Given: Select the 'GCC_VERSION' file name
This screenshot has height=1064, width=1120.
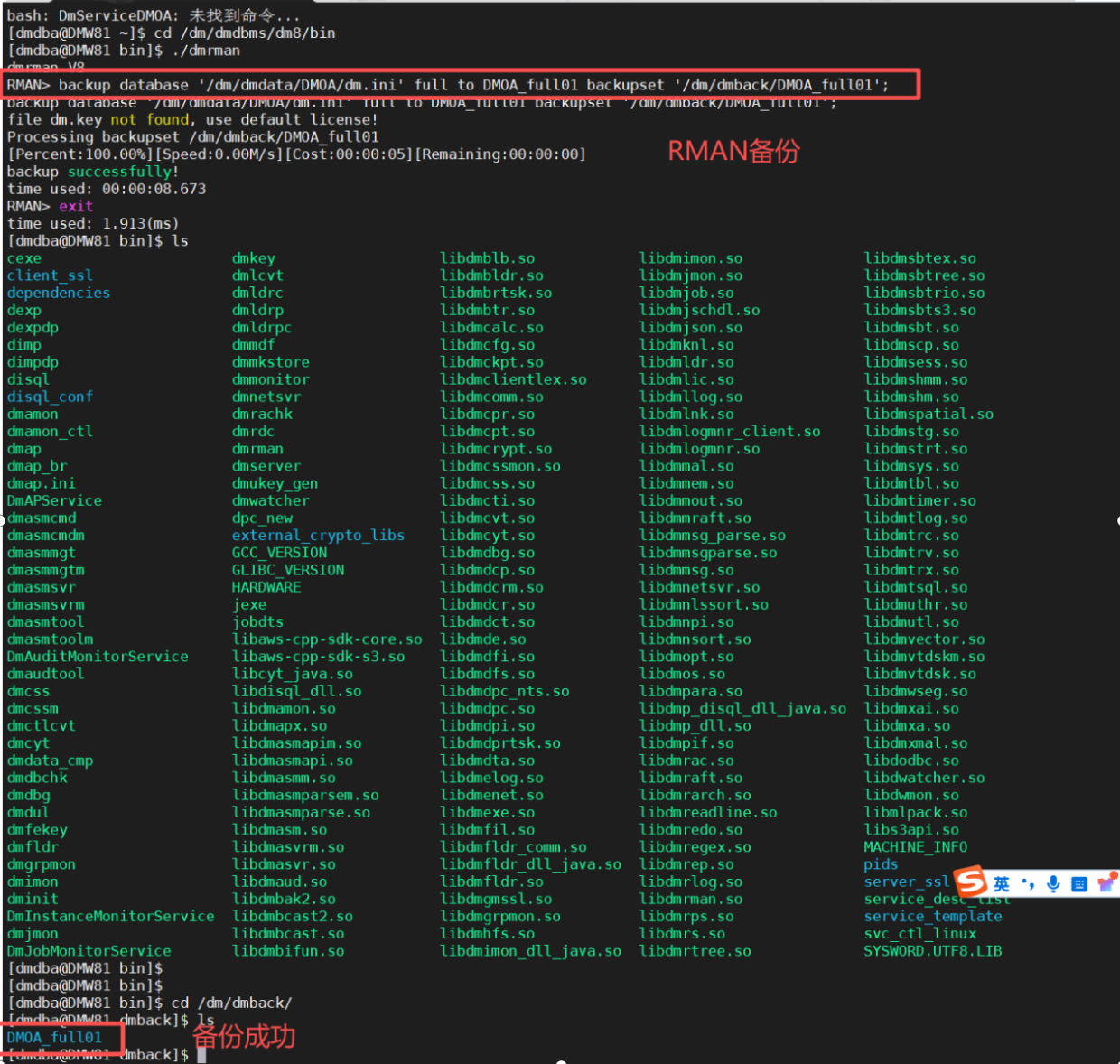Looking at the screenshot, I should [280, 553].
